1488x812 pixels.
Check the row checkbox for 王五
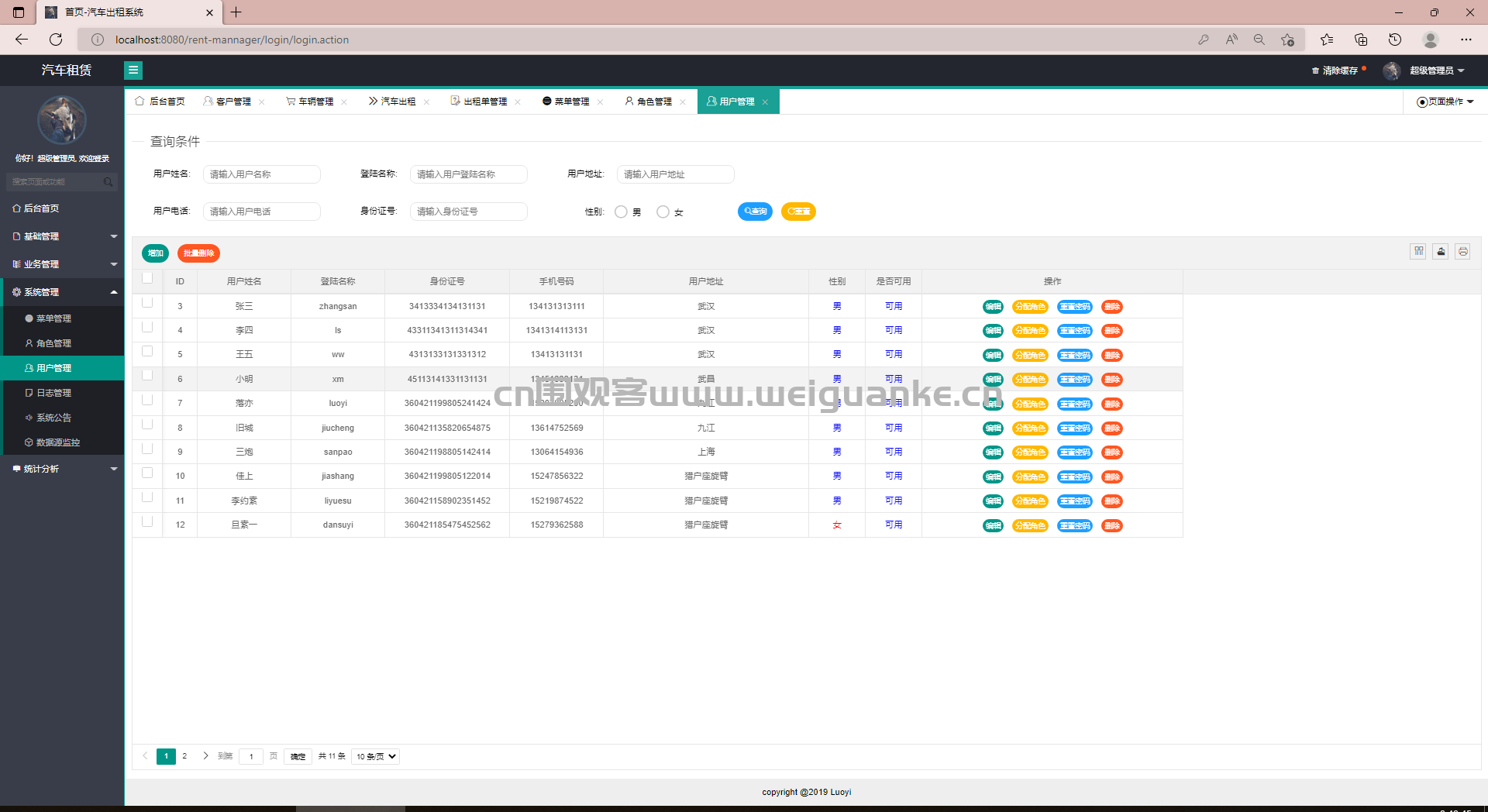[147, 351]
